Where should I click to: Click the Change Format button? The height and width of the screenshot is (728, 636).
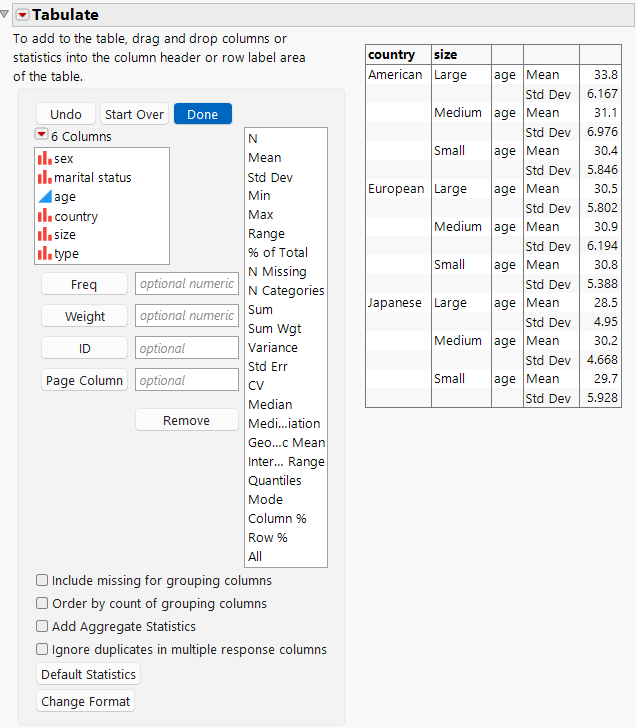[x=85, y=701]
